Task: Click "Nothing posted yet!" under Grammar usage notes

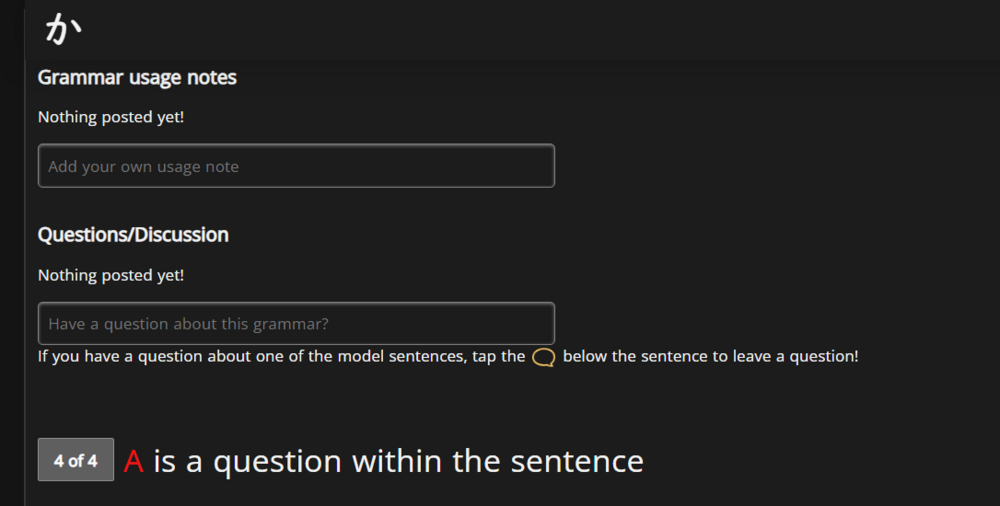Action: 111,117
